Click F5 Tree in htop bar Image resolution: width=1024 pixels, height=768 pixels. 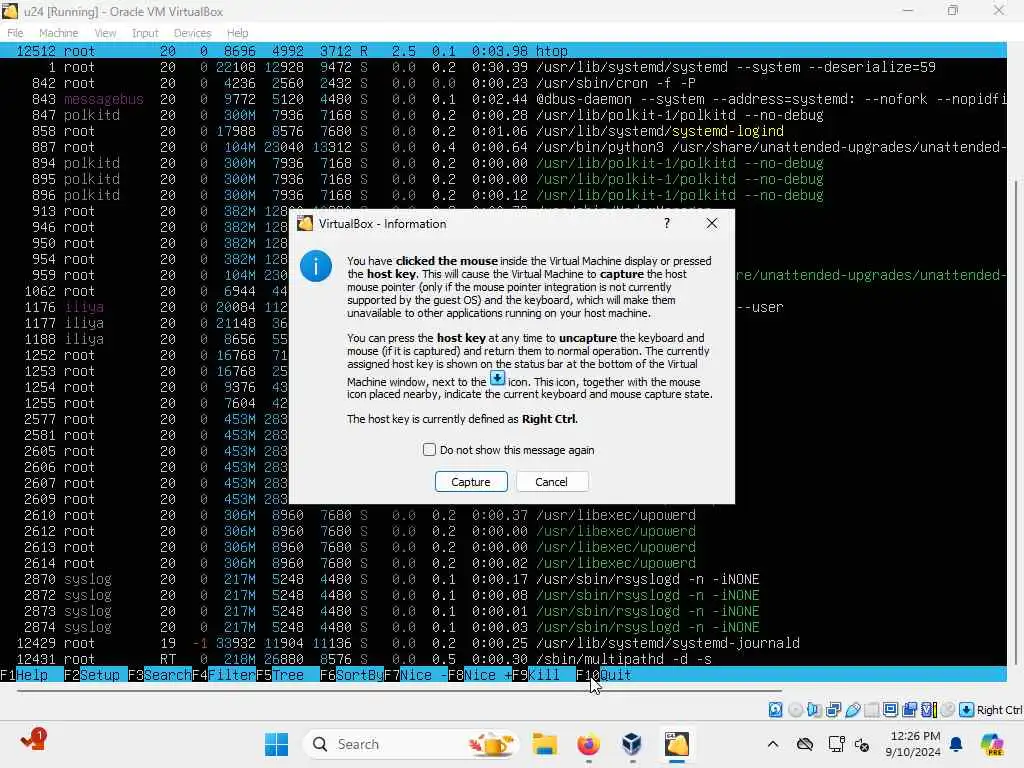coord(280,675)
